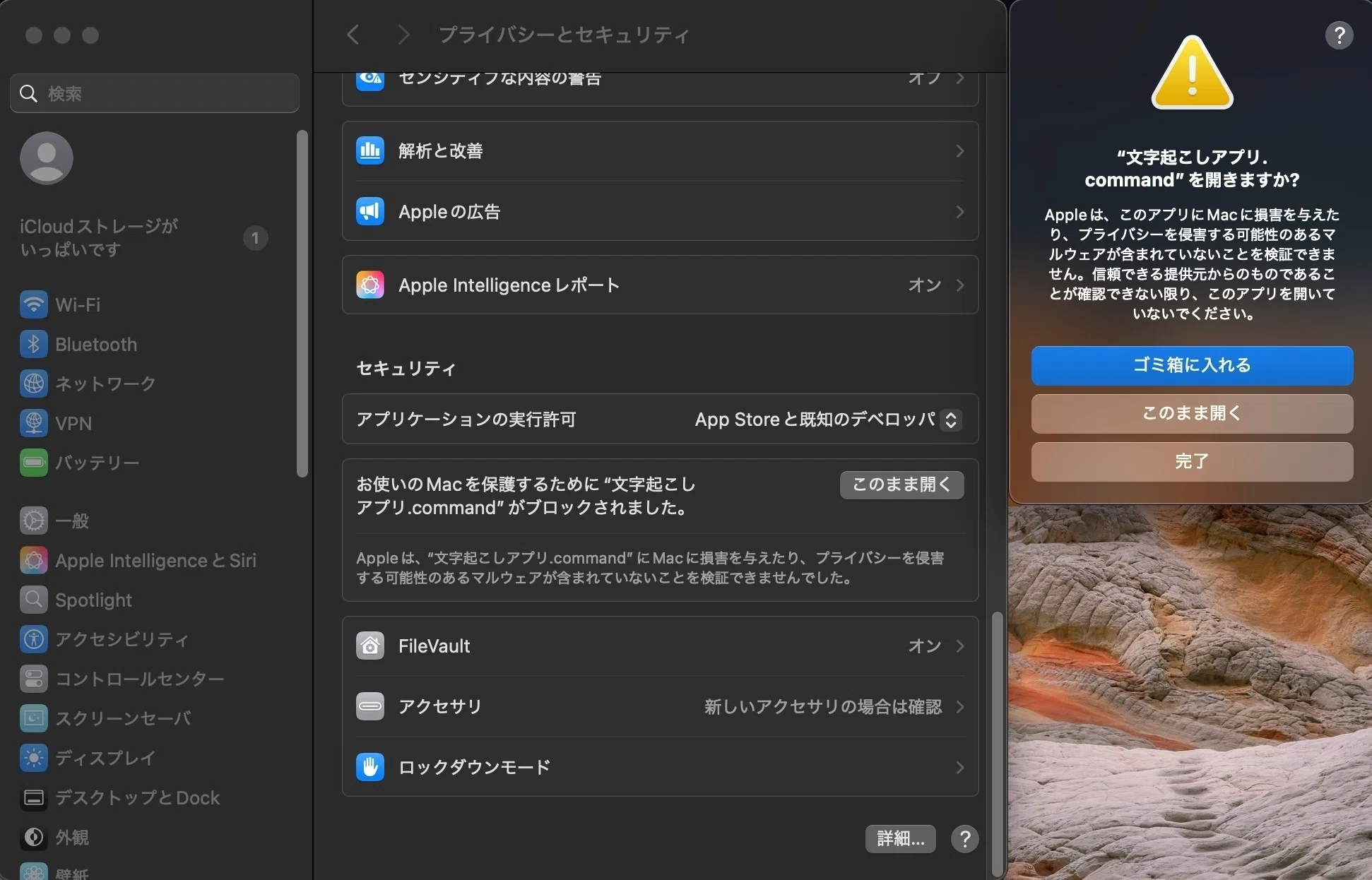Click the Apple の広告 megaphone icon
This screenshot has height=880, width=1372.
tap(369, 211)
